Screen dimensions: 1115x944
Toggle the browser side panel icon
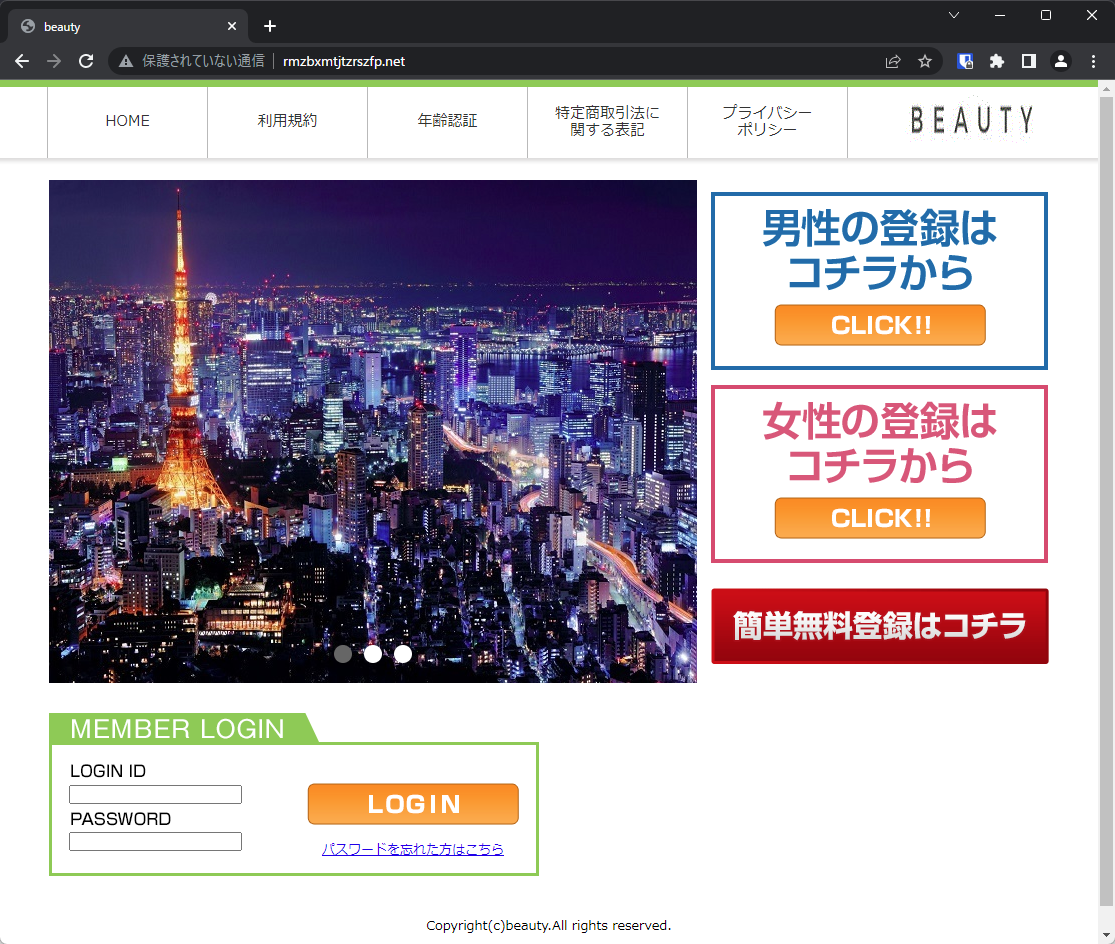(1028, 61)
